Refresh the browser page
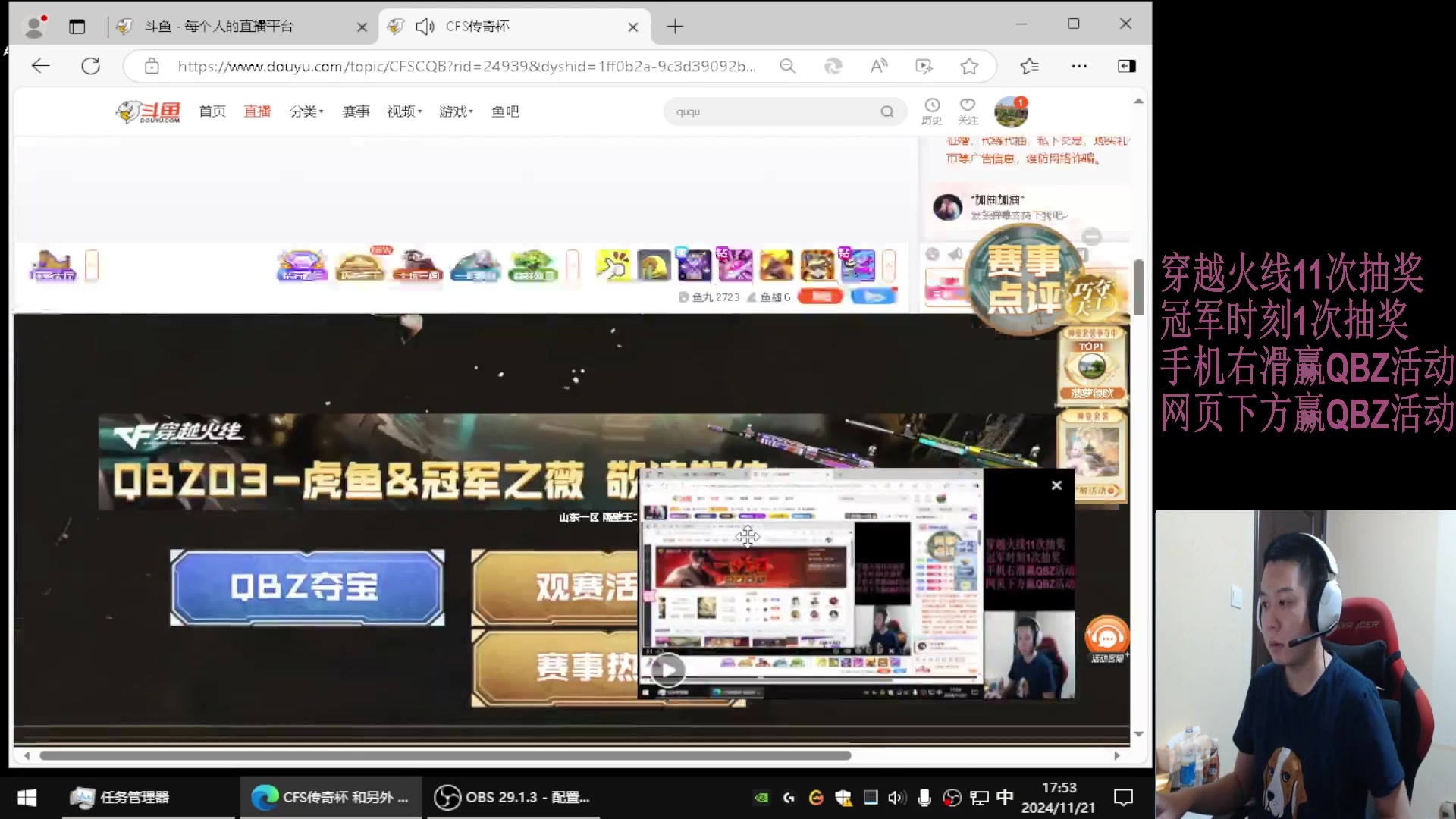This screenshot has width=1456, height=819. [x=91, y=66]
